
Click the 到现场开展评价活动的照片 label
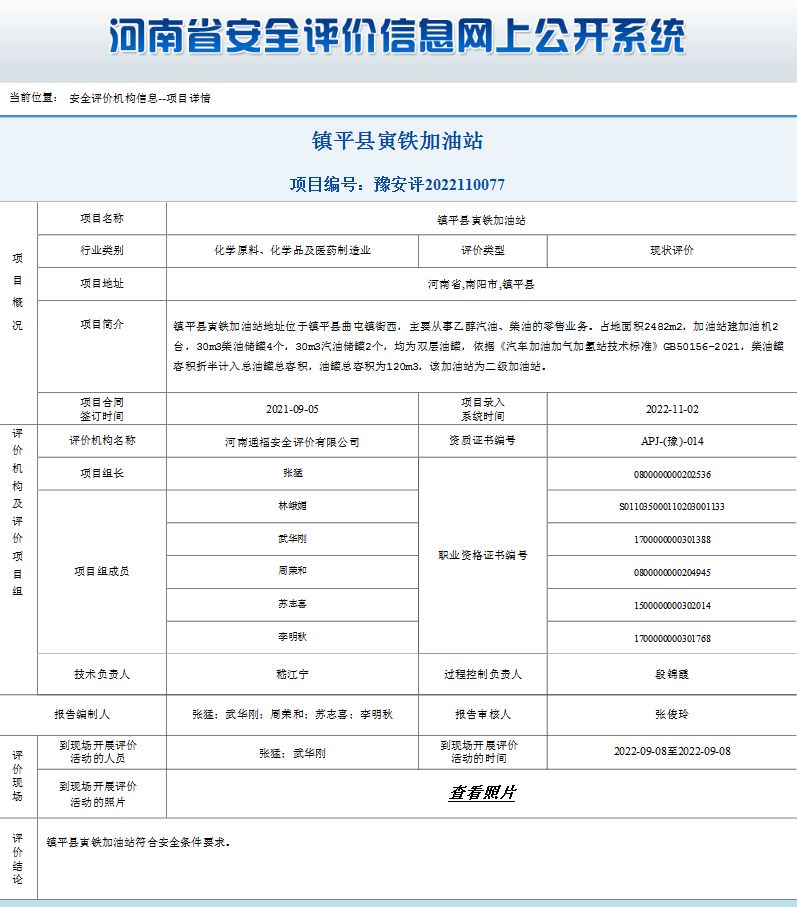pos(98,794)
